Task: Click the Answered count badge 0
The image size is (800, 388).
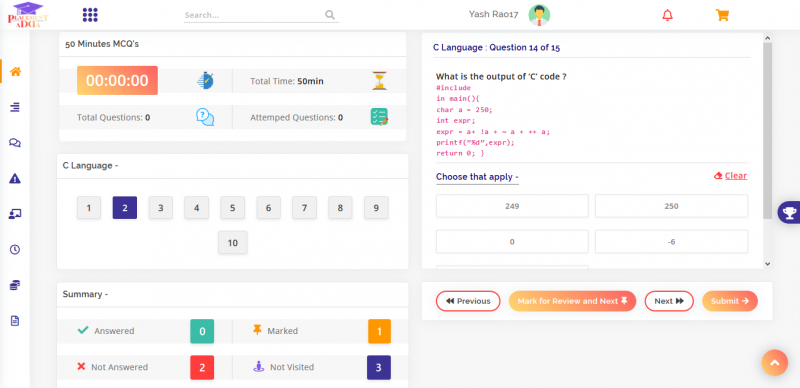Action: point(202,331)
